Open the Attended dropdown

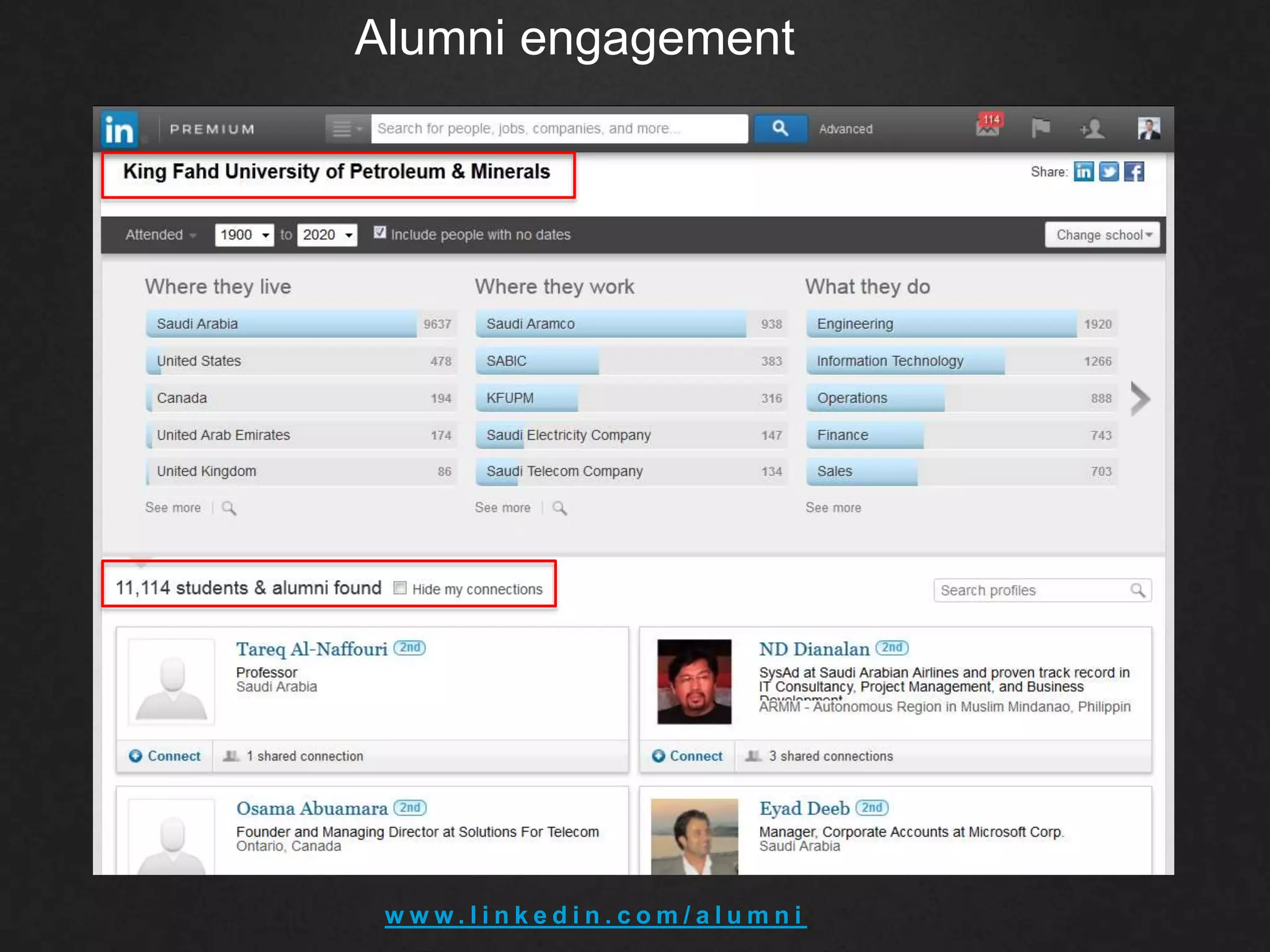[x=161, y=235]
